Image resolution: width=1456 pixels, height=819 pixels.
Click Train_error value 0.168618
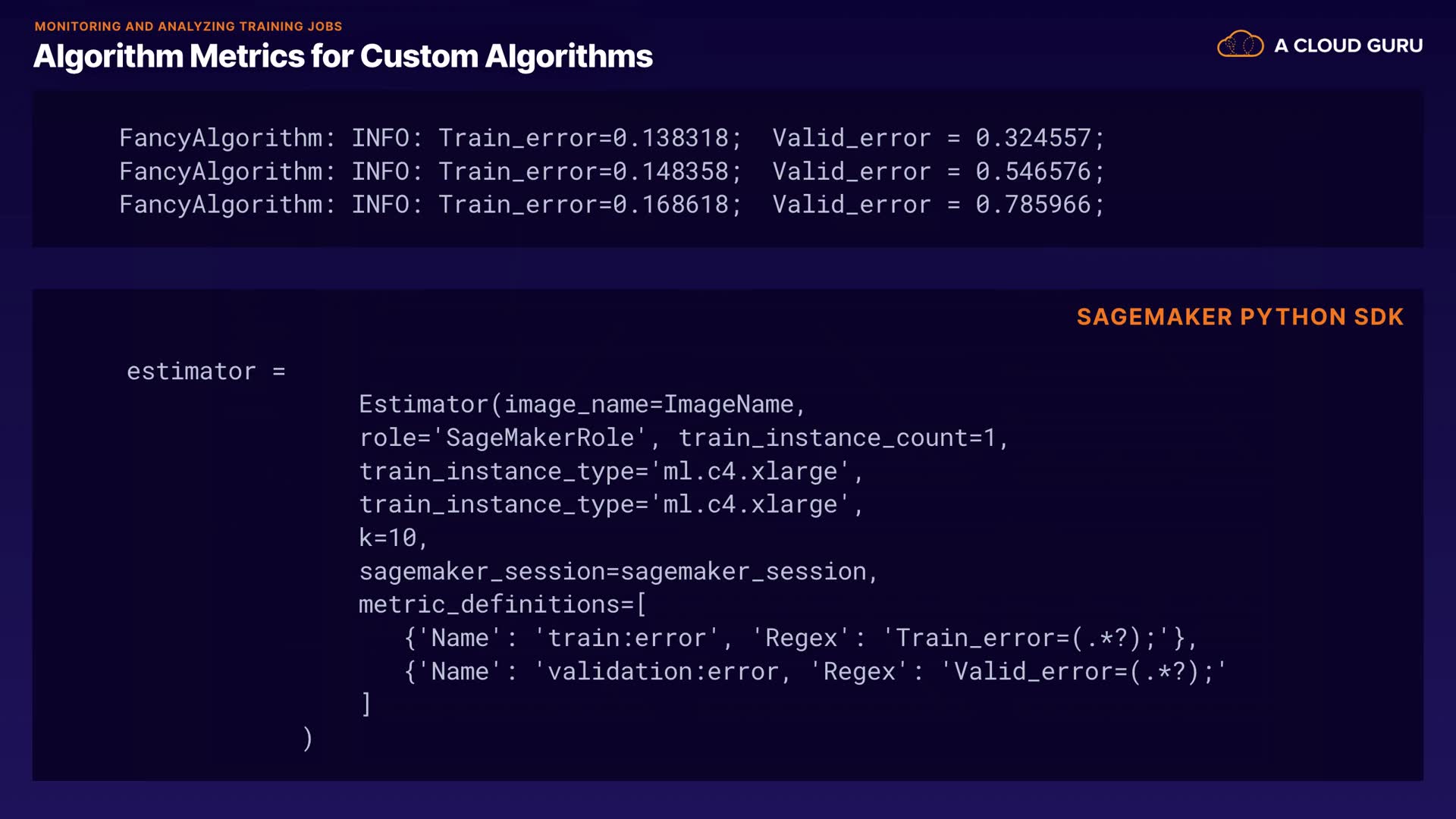pos(670,205)
